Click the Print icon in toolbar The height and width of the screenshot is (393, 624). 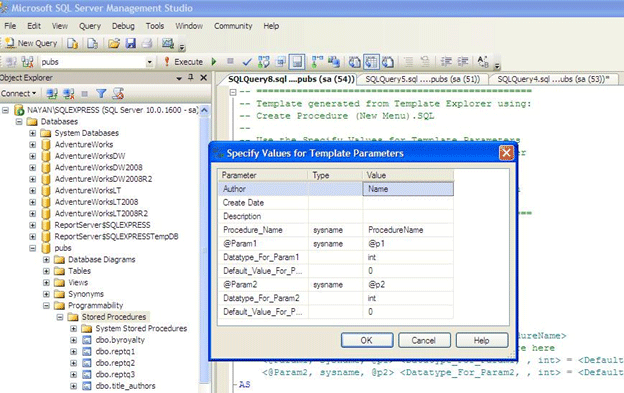pyautogui.click(x=147, y=43)
